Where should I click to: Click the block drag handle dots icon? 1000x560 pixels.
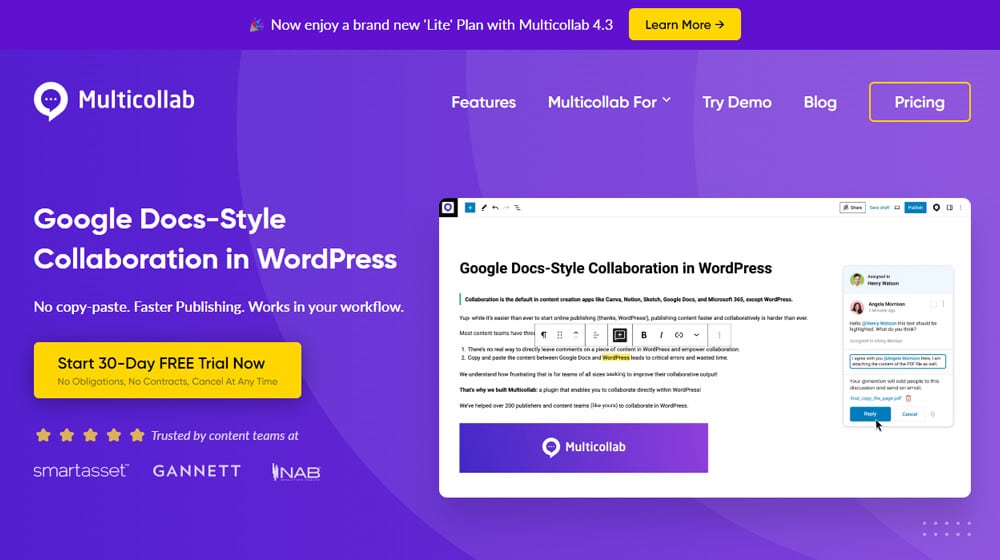point(559,335)
